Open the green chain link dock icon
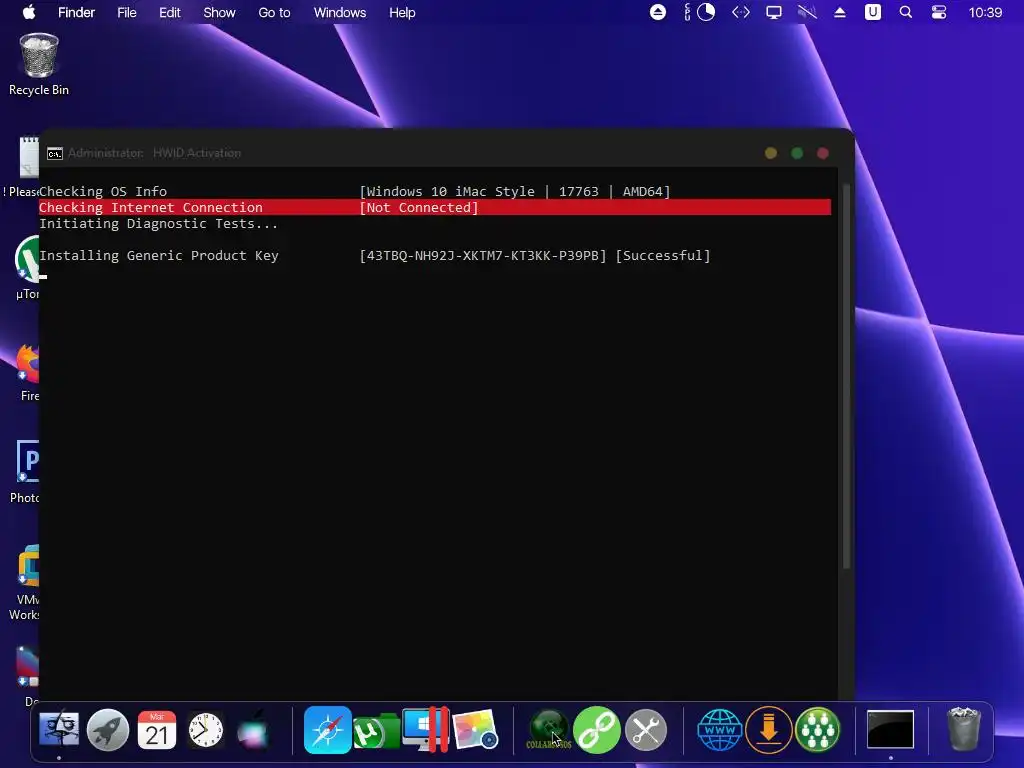The height and width of the screenshot is (768, 1024). (597, 729)
